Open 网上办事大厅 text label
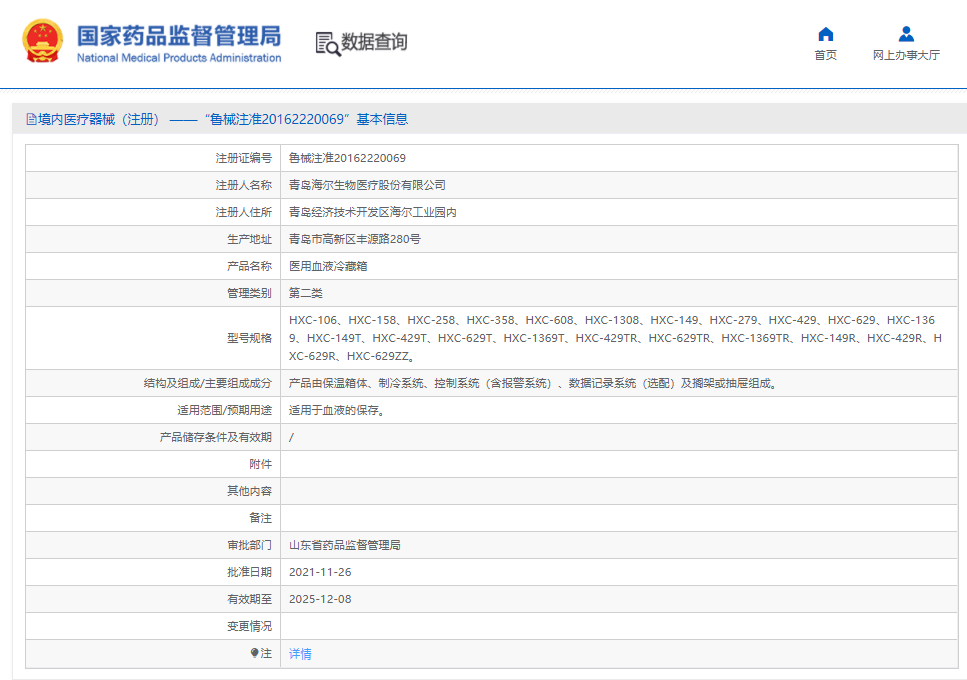This screenshot has width=967, height=680. (906, 56)
